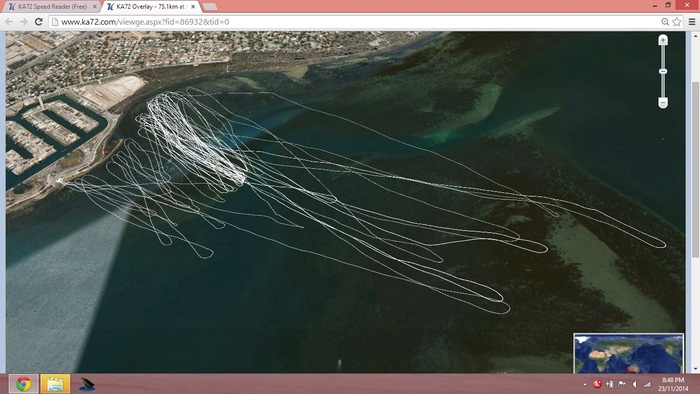This screenshot has width=700, height=394.
Task: Select the KA72 Overlay tab
Action: 150,7
